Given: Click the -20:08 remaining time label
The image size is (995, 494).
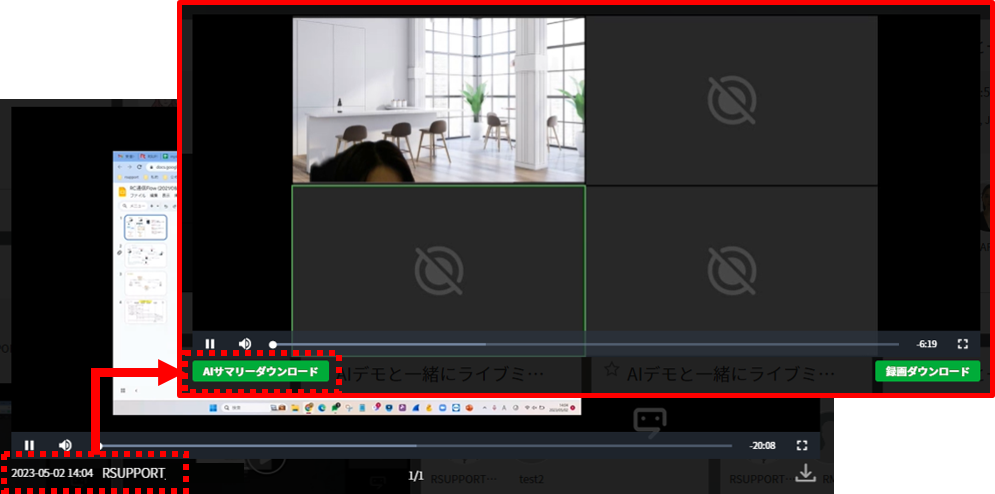Looking at the screenshot, I should [x=762, y=446].
